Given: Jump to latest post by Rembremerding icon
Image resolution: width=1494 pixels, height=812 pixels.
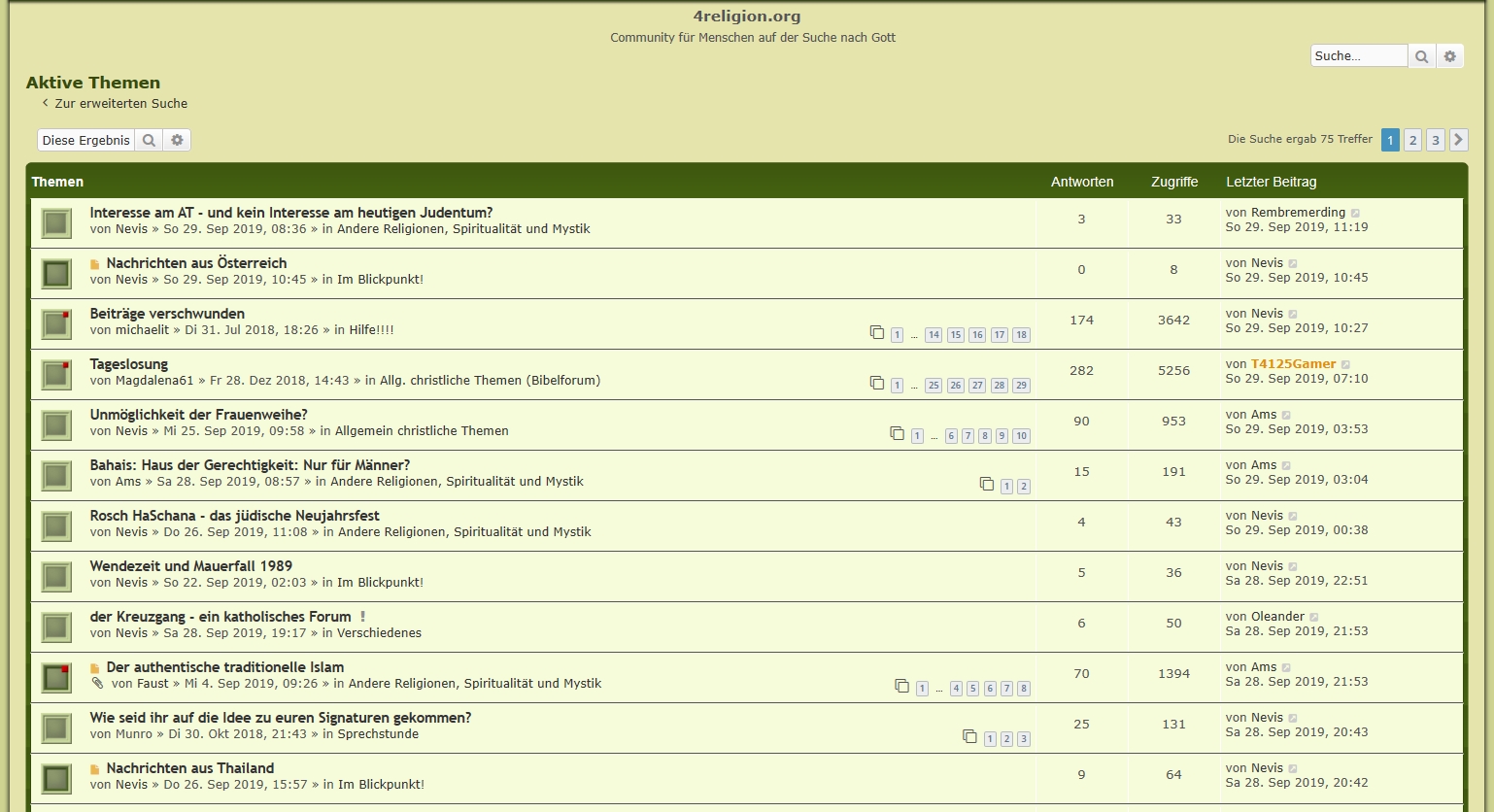Looking at the screenshot, I should (x=1356, y=213).
